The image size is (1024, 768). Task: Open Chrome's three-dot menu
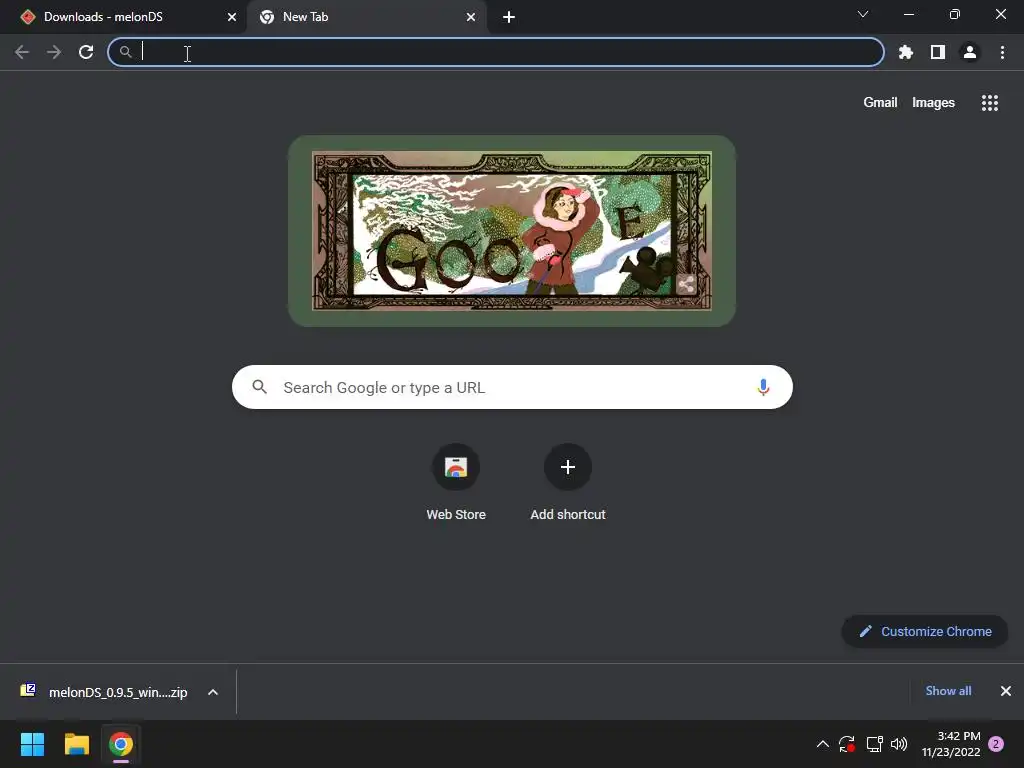tap(1002, 52)
